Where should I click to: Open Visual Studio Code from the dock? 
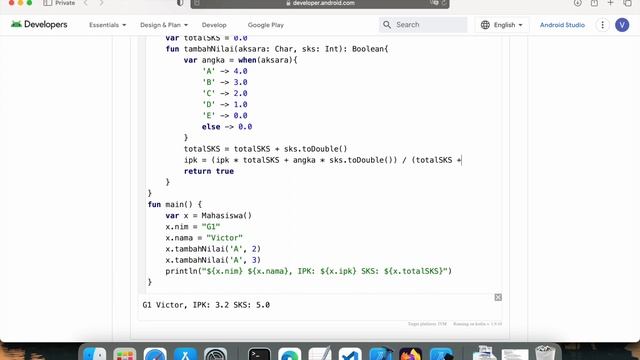coord(350,353)
